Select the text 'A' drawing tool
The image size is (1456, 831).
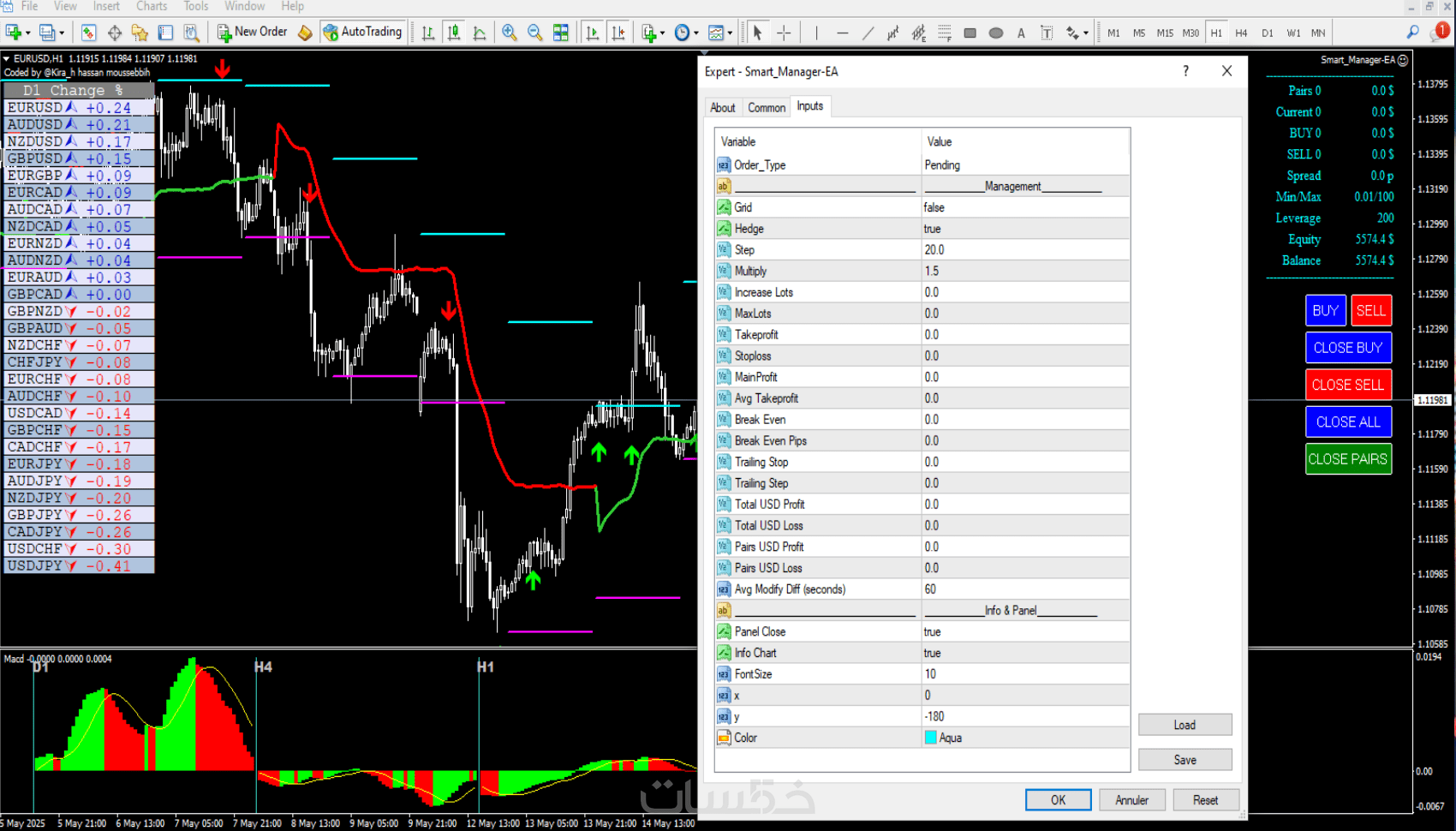pos(1021,33)
